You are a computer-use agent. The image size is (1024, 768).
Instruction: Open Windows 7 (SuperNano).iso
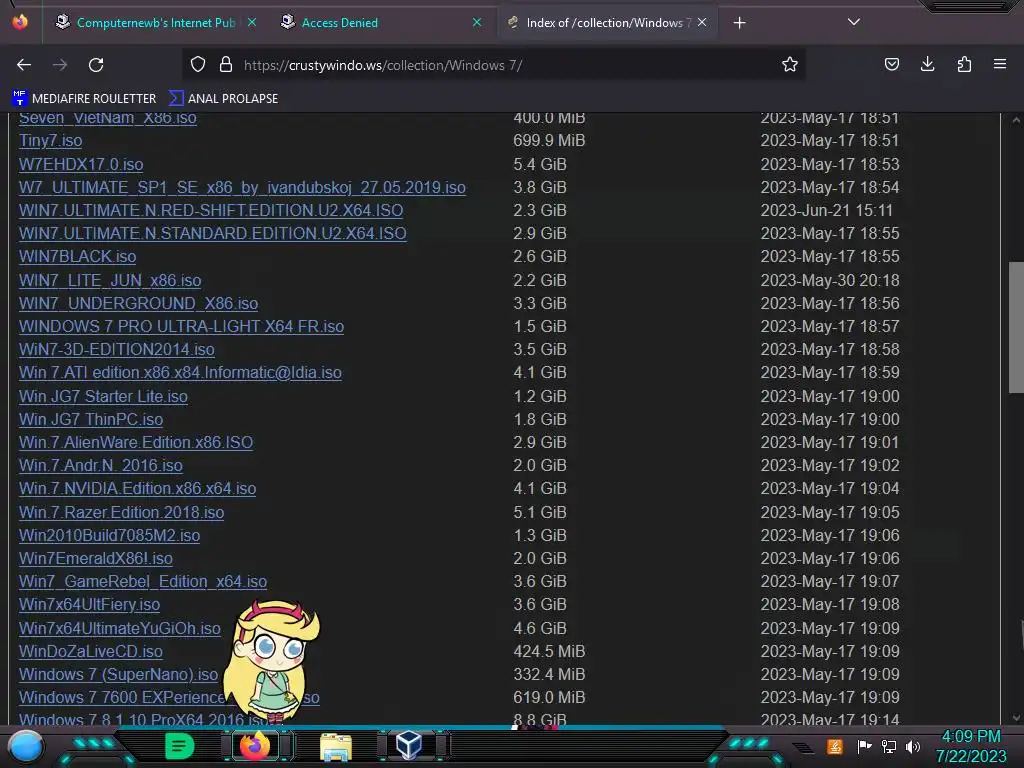click(118, 675)
